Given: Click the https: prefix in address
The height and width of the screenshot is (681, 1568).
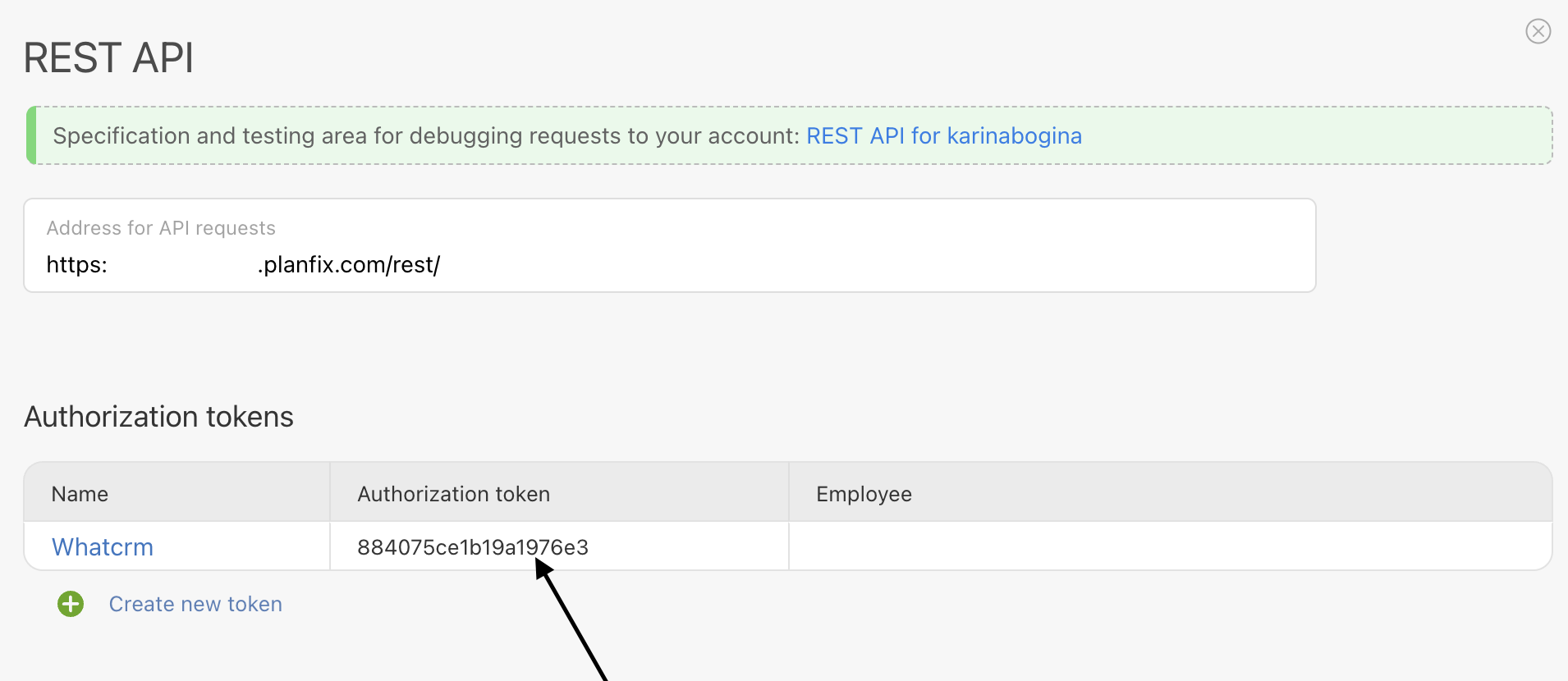Looking at the screenshot, I should (x=76, y=265).
